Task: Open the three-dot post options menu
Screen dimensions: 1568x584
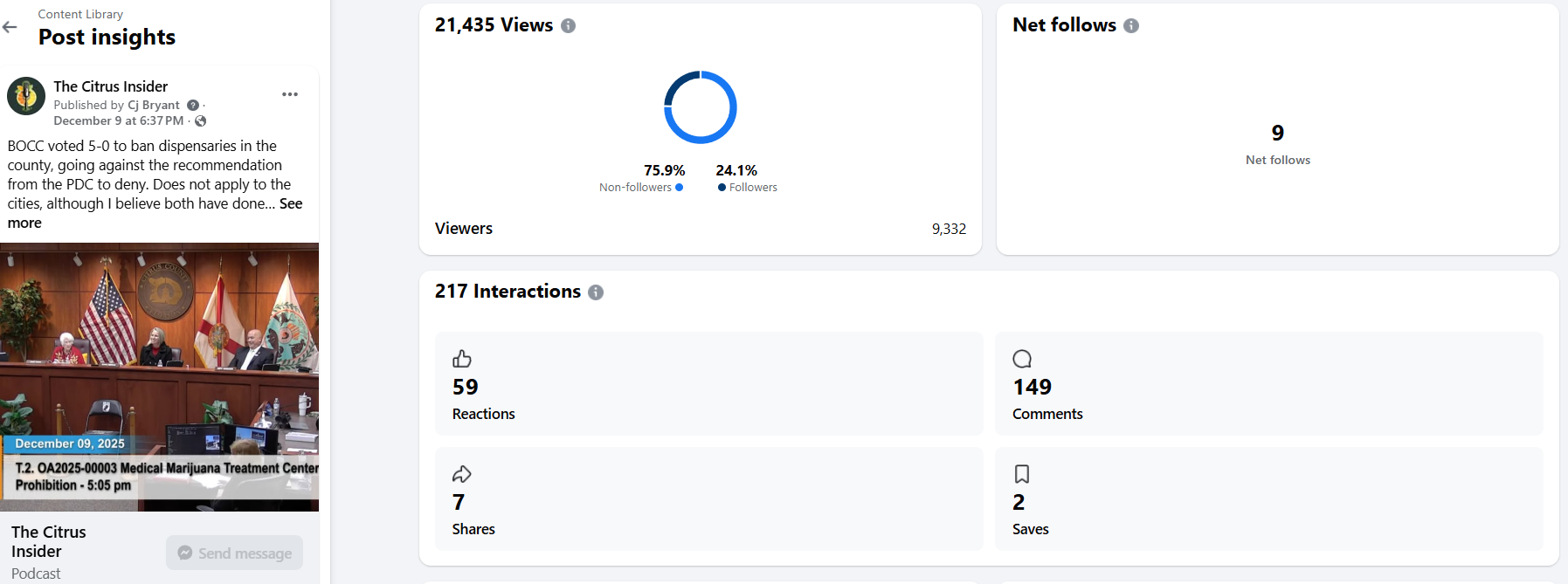Action: (290, 94)
